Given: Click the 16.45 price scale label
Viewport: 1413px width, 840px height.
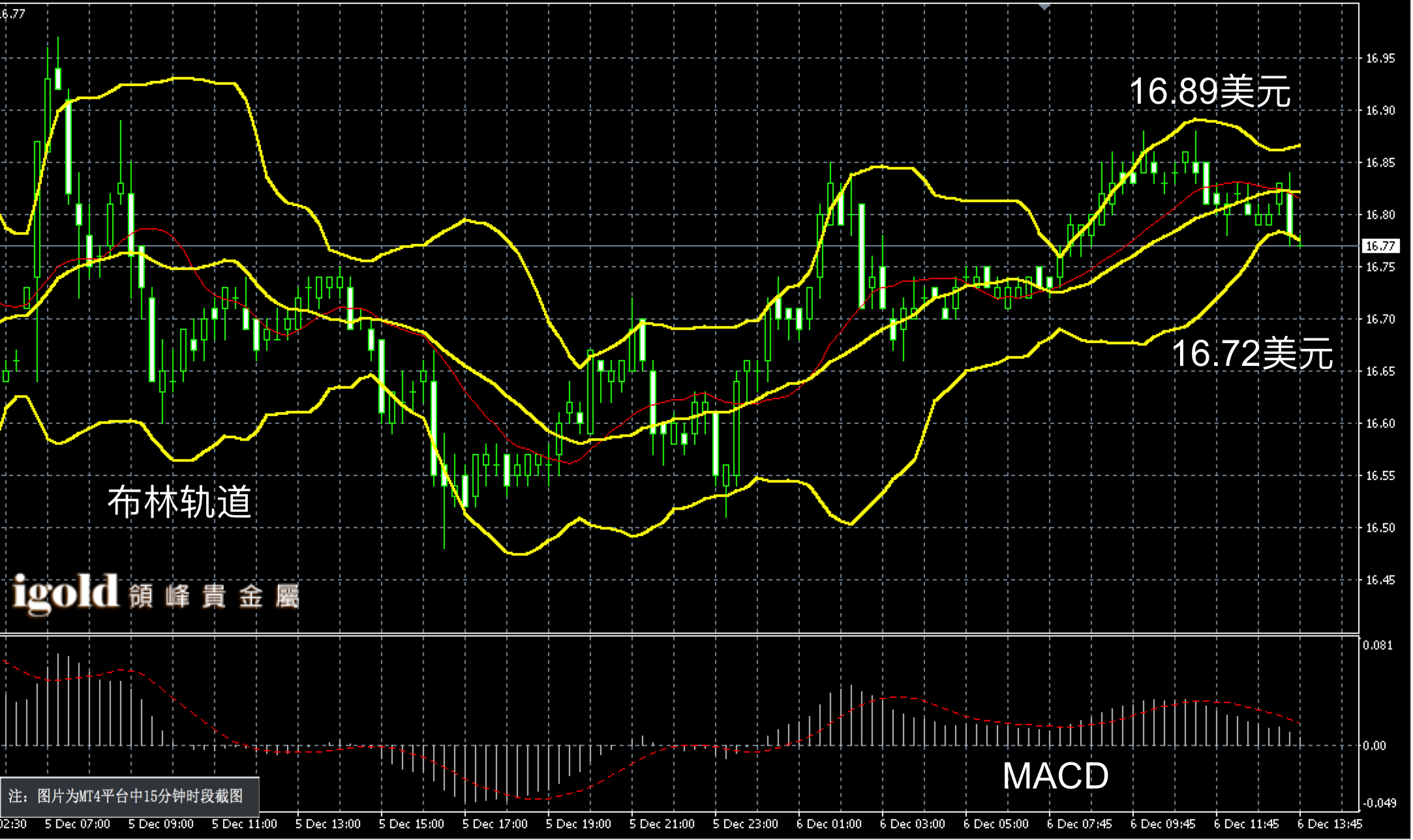Looking at the screenshot, I should (1380, 580).
